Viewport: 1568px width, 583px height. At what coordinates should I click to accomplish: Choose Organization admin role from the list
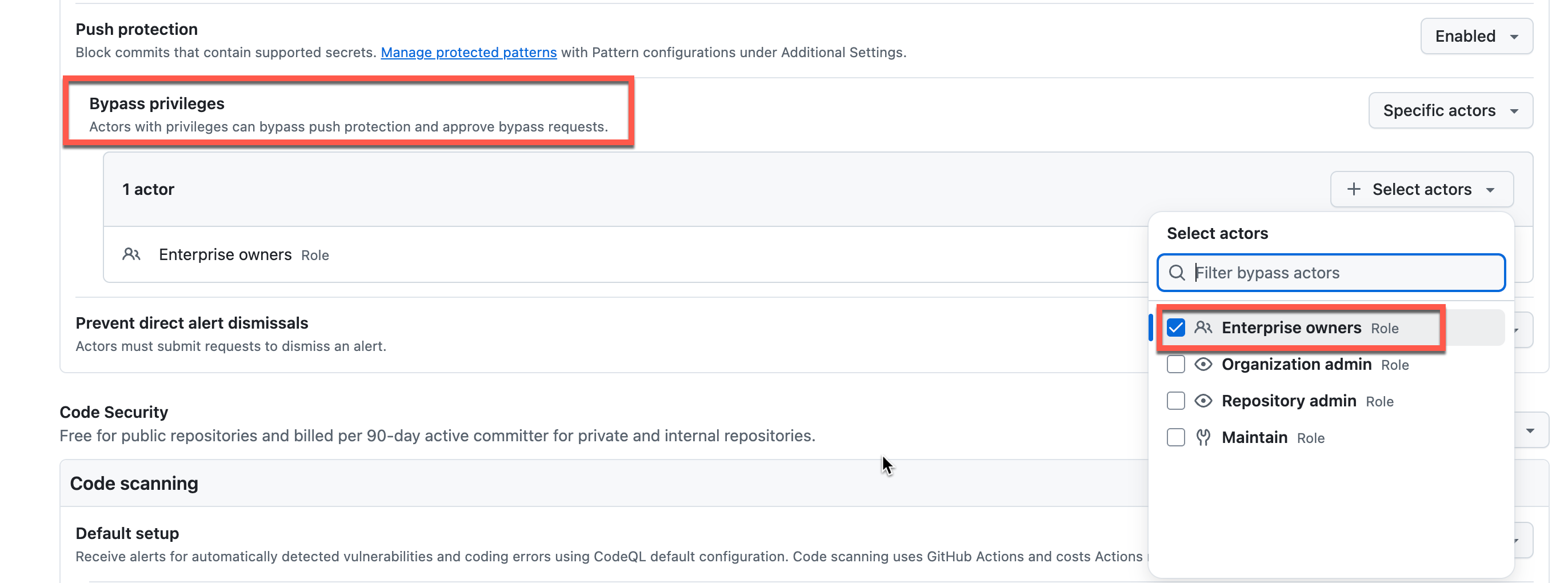1297,365
